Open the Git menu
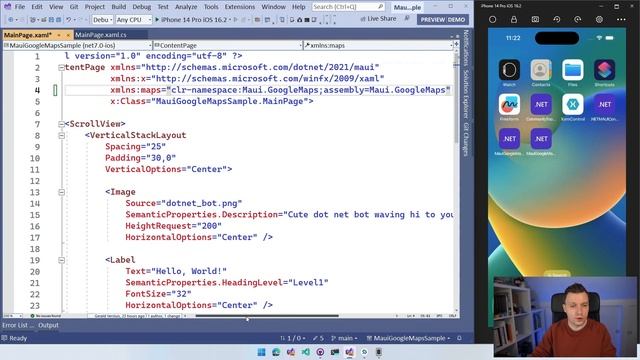 [x=74, y=7]
